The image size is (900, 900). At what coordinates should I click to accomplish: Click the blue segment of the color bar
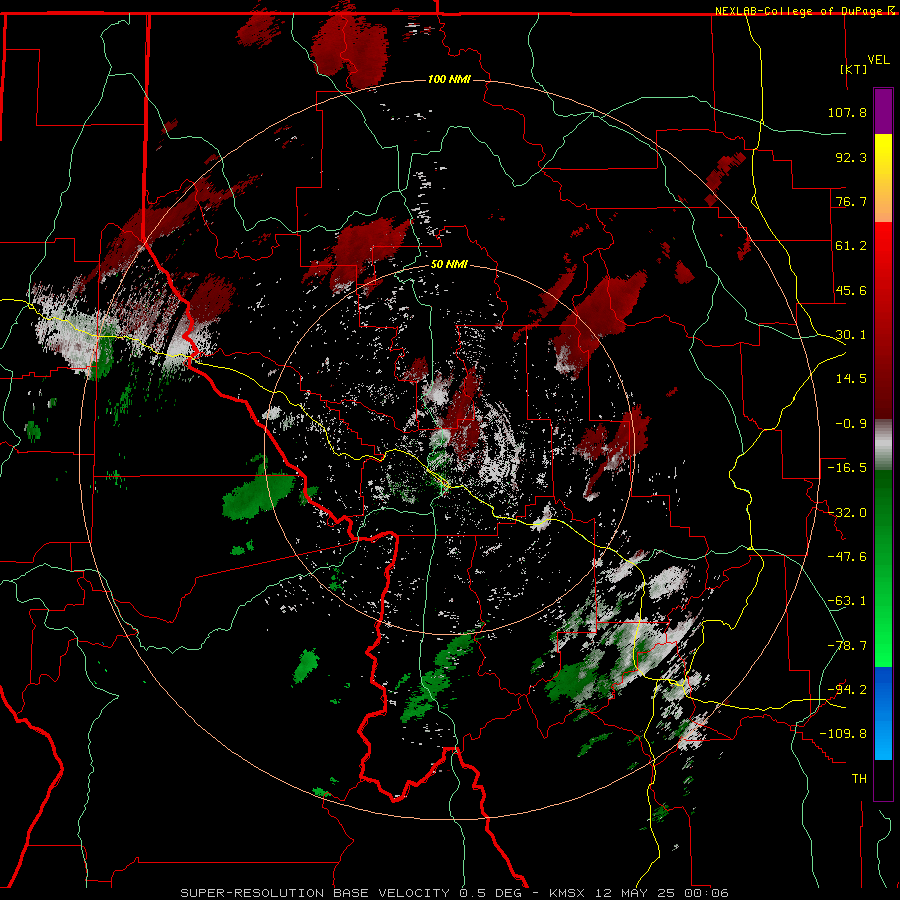pyautogui.click(x=883, y=713)
